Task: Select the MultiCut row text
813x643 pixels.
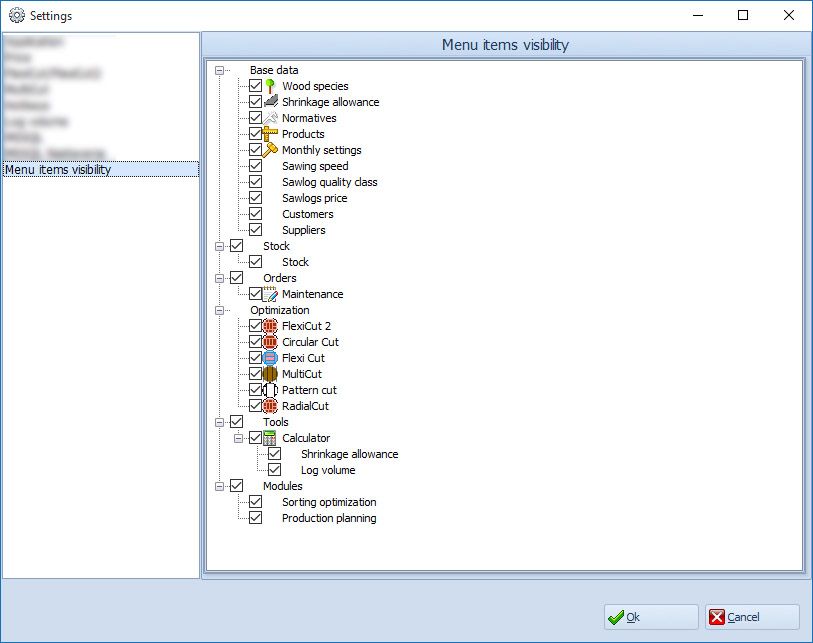Action: (302, 374)
